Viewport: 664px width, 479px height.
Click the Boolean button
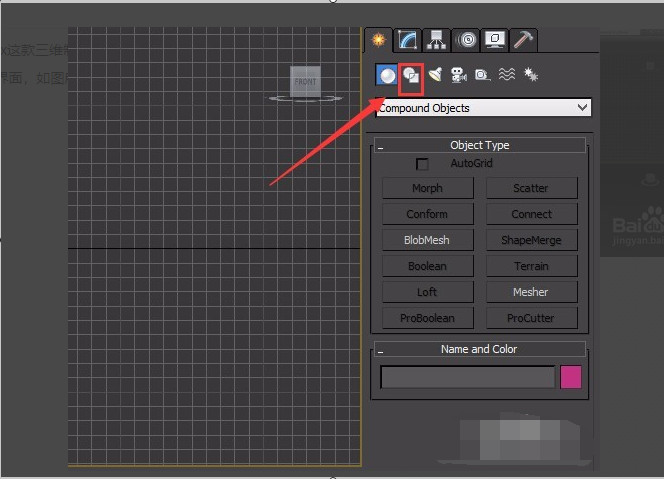(428, 266)
